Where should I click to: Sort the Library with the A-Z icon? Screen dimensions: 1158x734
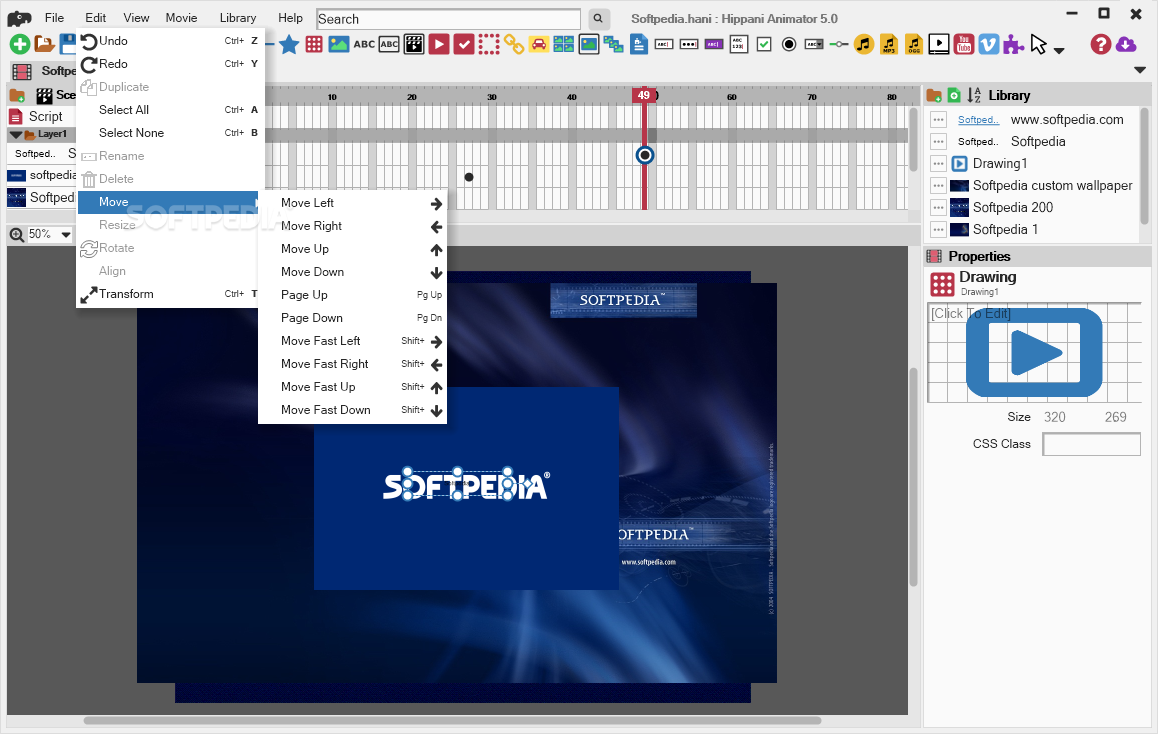pyautogui.click(x=974, y=95)
